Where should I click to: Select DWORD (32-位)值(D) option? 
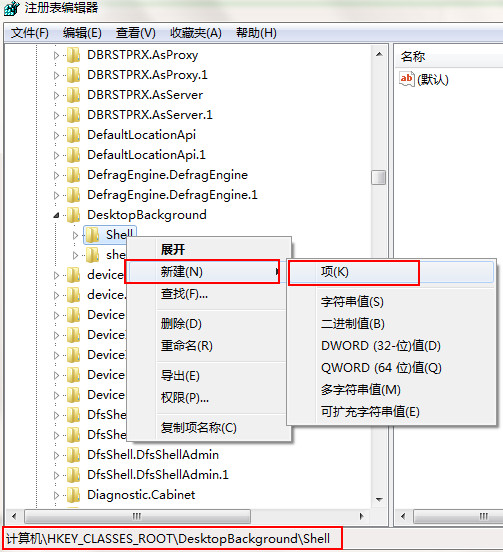(381, 346)
